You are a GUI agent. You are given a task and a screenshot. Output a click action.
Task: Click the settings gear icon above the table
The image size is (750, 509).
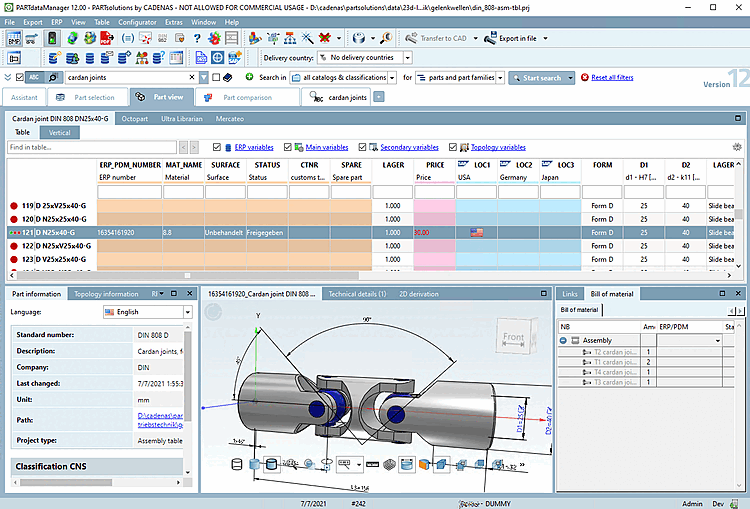point(737,147)
